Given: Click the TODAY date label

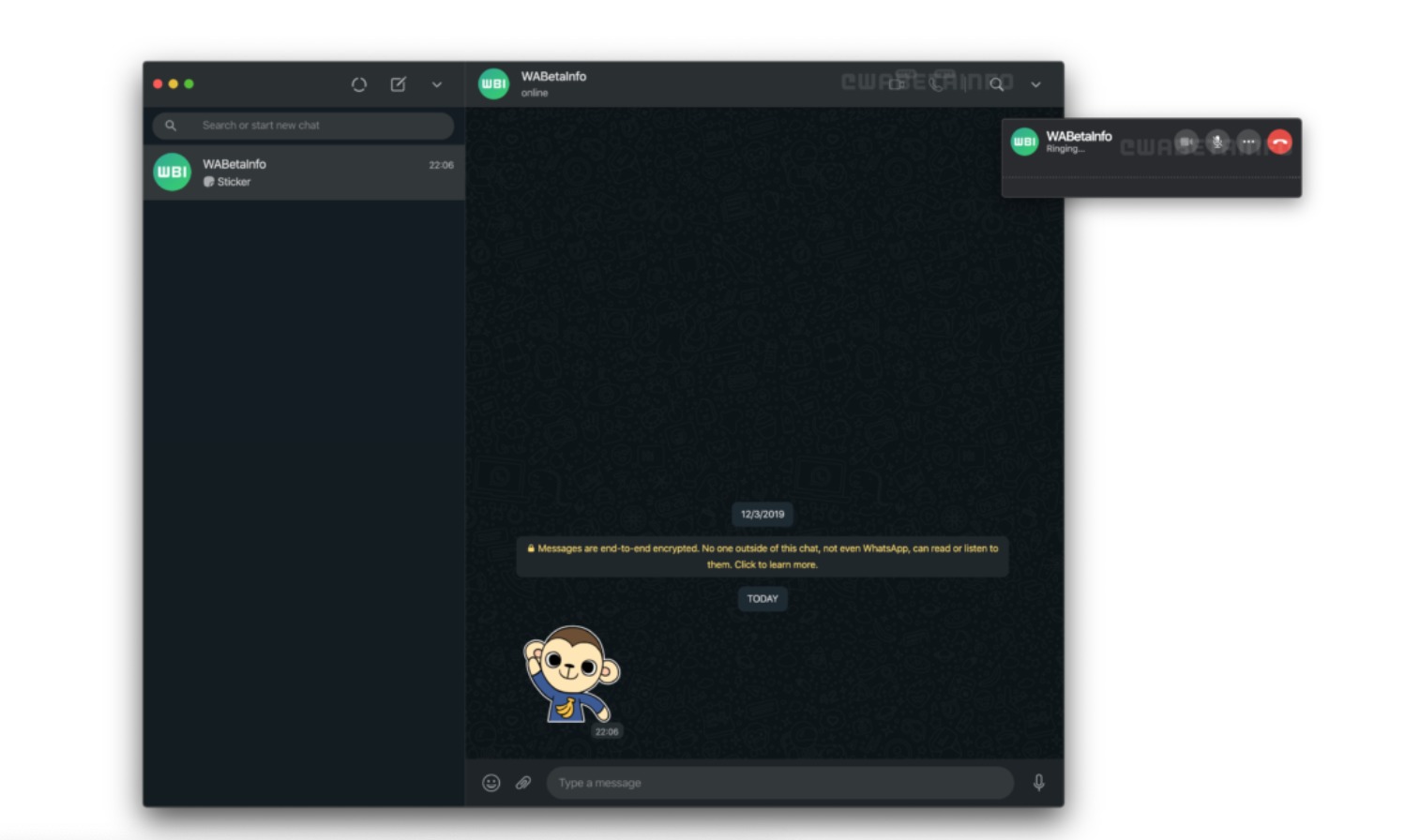Looking at the screenshot, I should [x=763, y=598].
